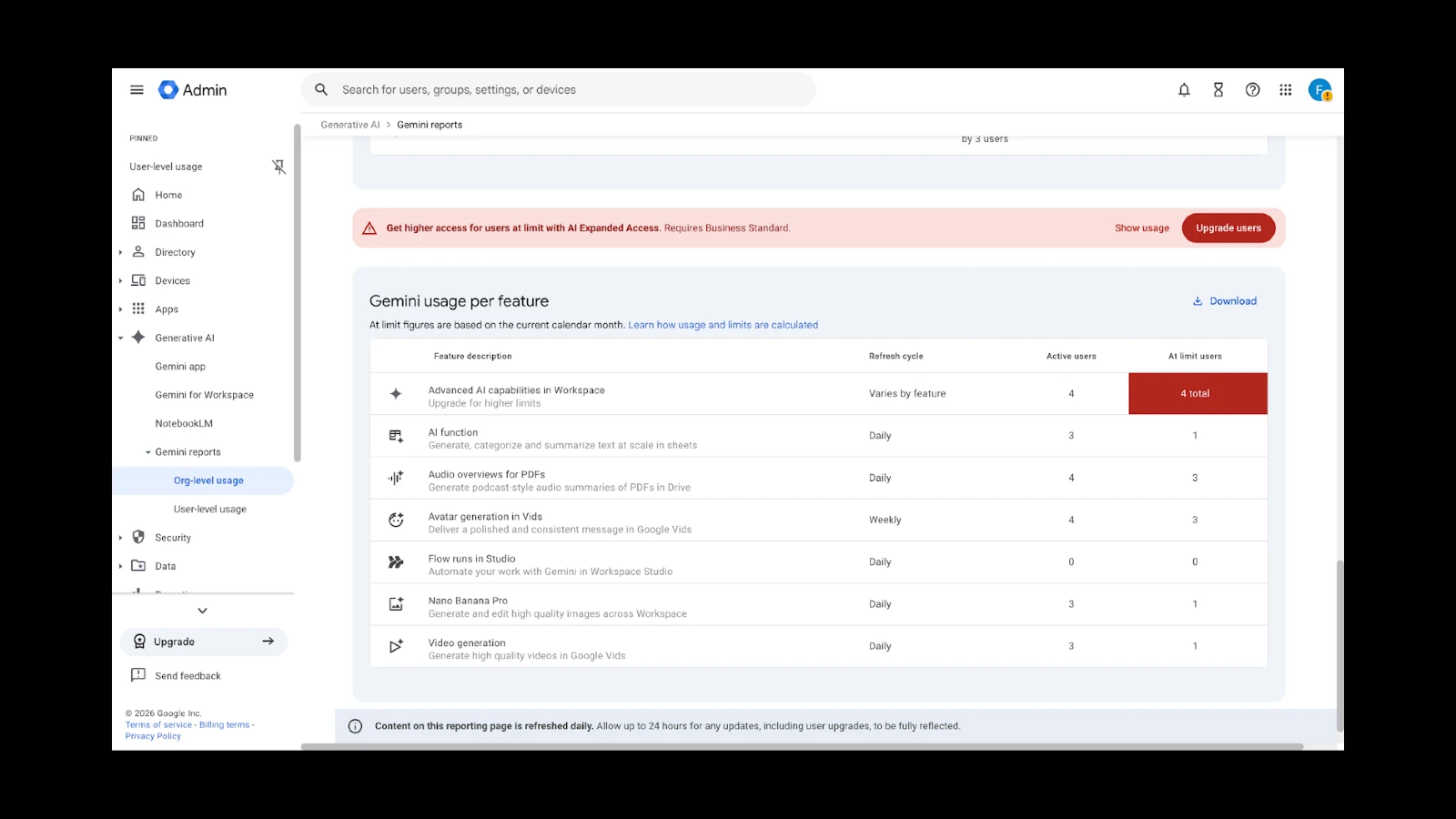Image resolution: width=1456 pixels, height=819 pixels.
Task: Open Learn how usage and limits link
Action: point(723,325)
